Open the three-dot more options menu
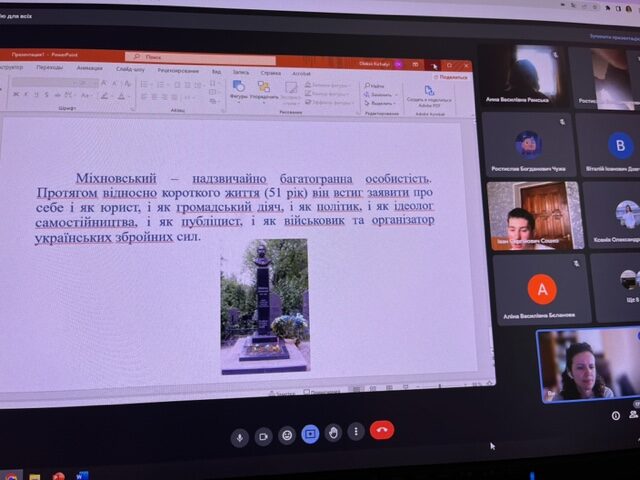The image size is (640, 480). (x=356, y=432)
